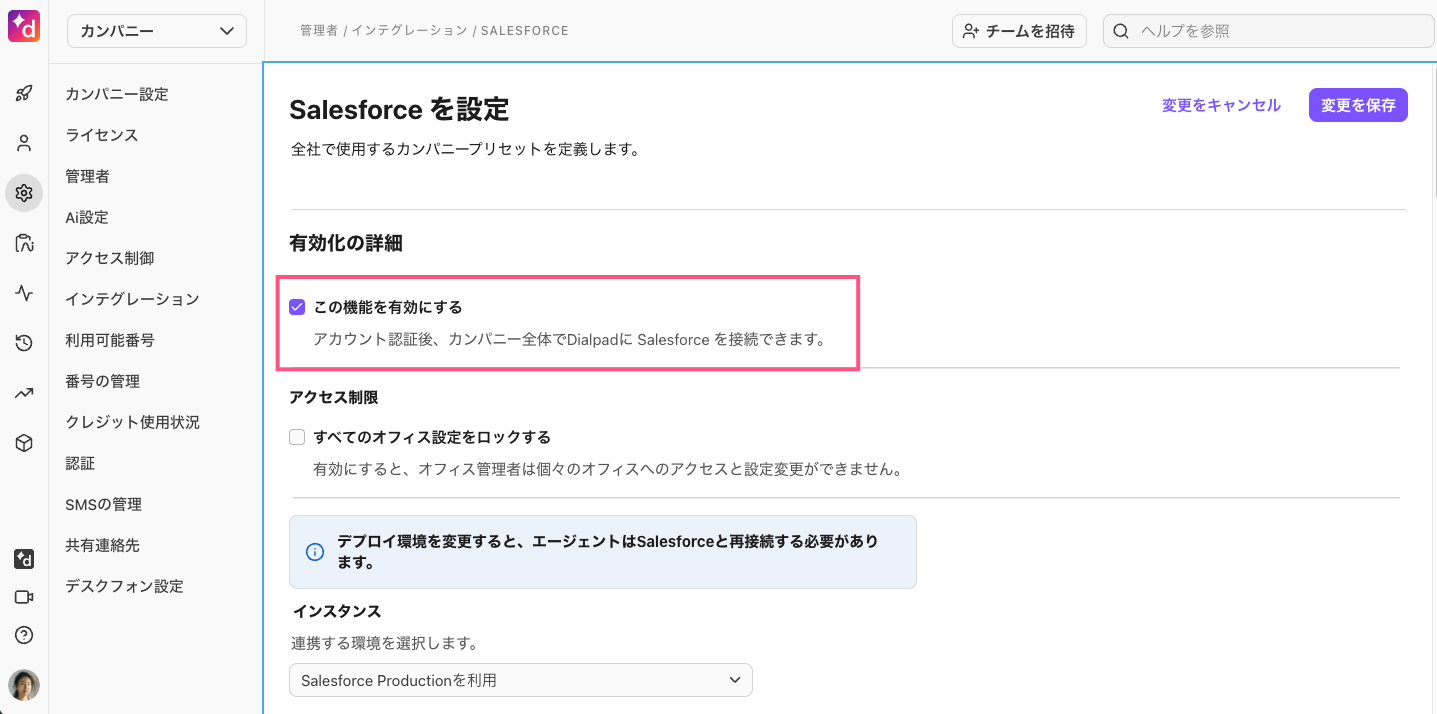
Task: Click the 変更を保存 button
Action: pos(1358,105)
